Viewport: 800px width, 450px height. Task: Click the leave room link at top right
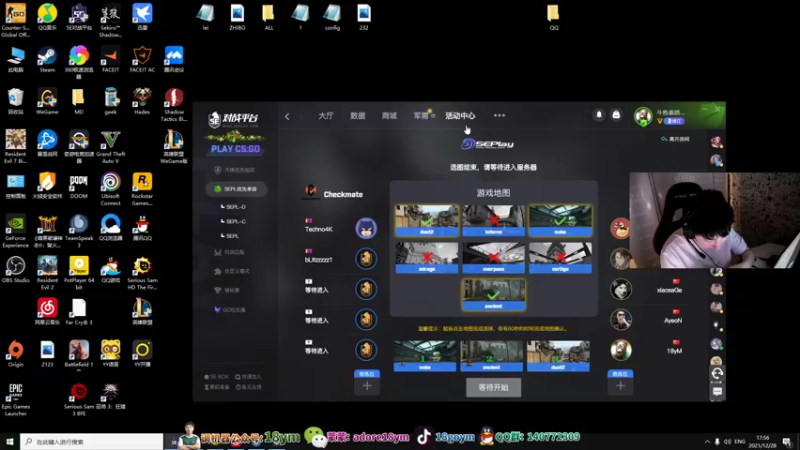675,139
